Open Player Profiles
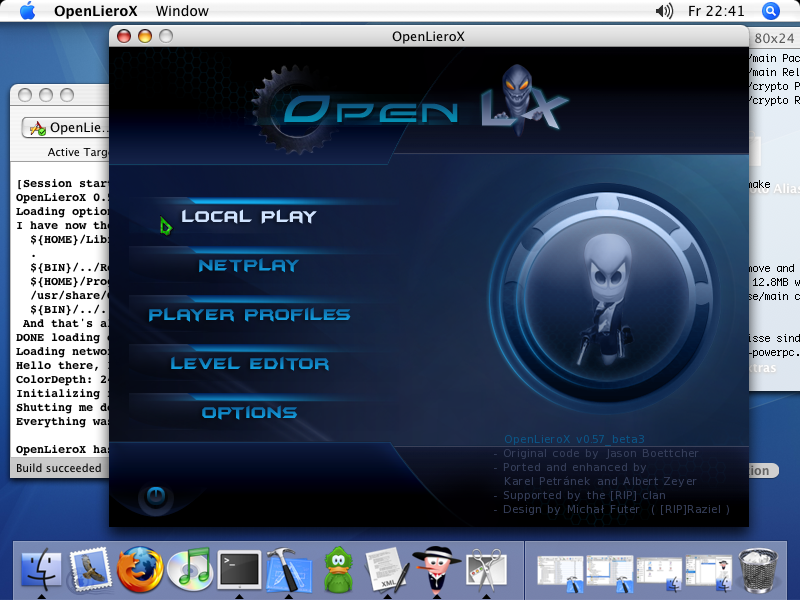The image size is (800, 600). pyautogui.click(x=249, y=315)
